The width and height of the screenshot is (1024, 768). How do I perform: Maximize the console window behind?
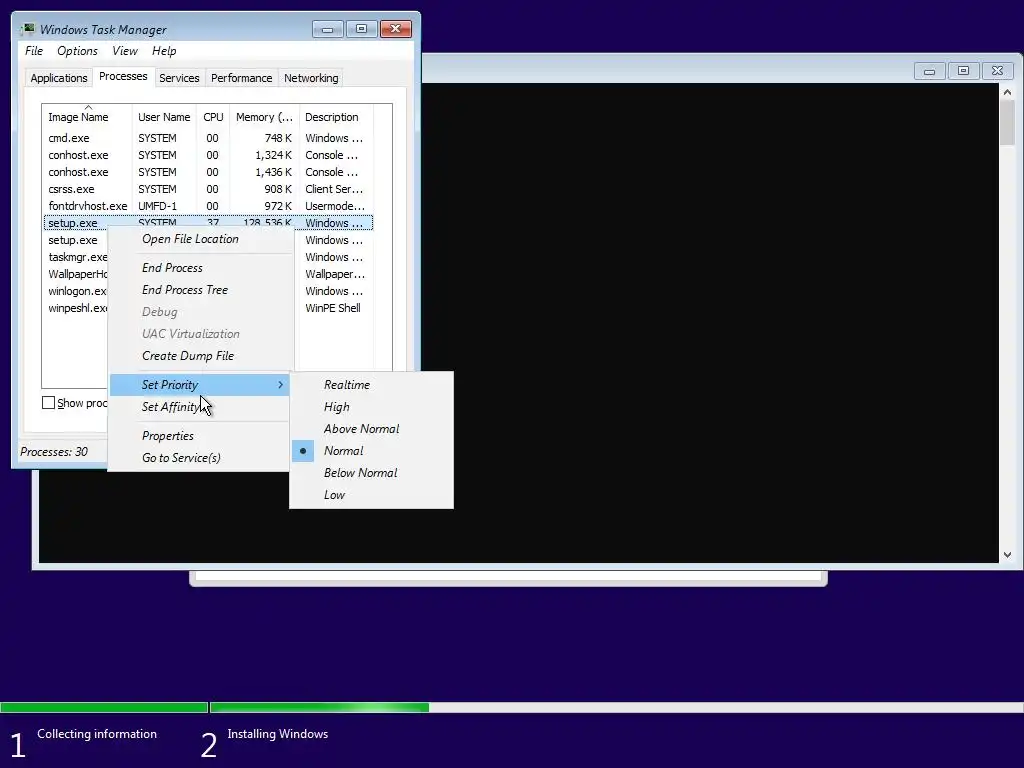coord(963,71)
